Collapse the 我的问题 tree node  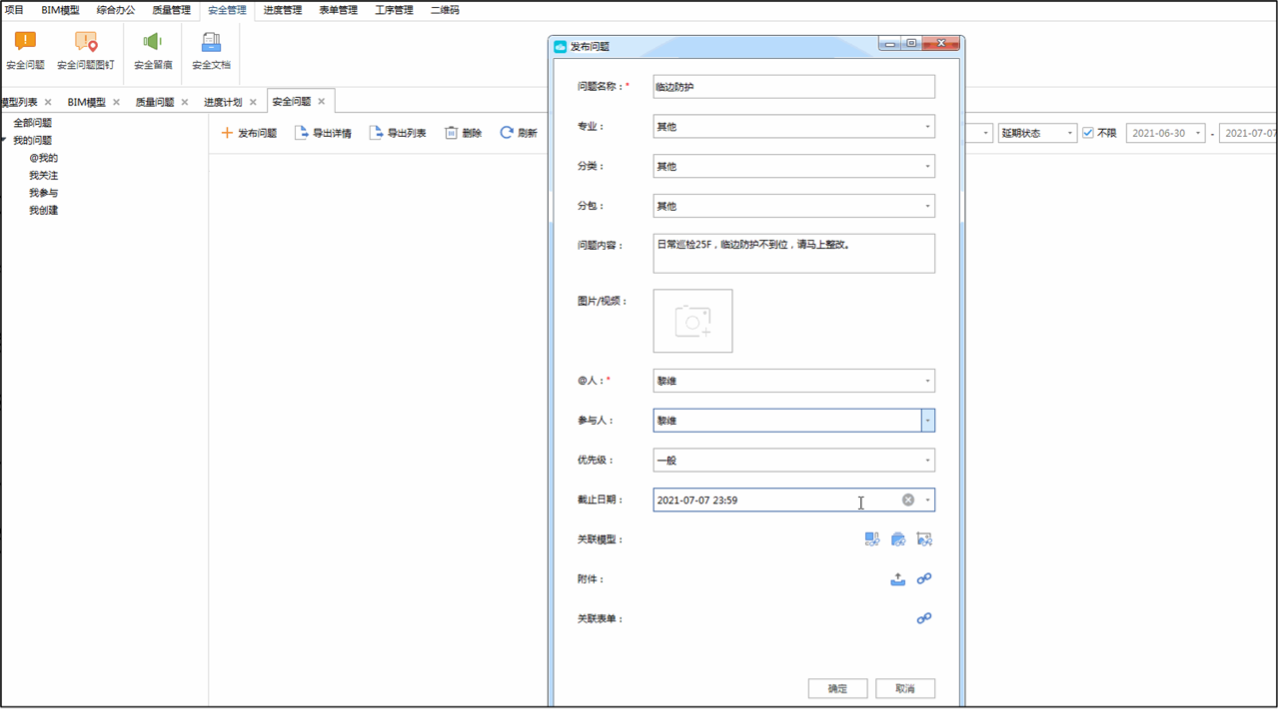point(5,140)
